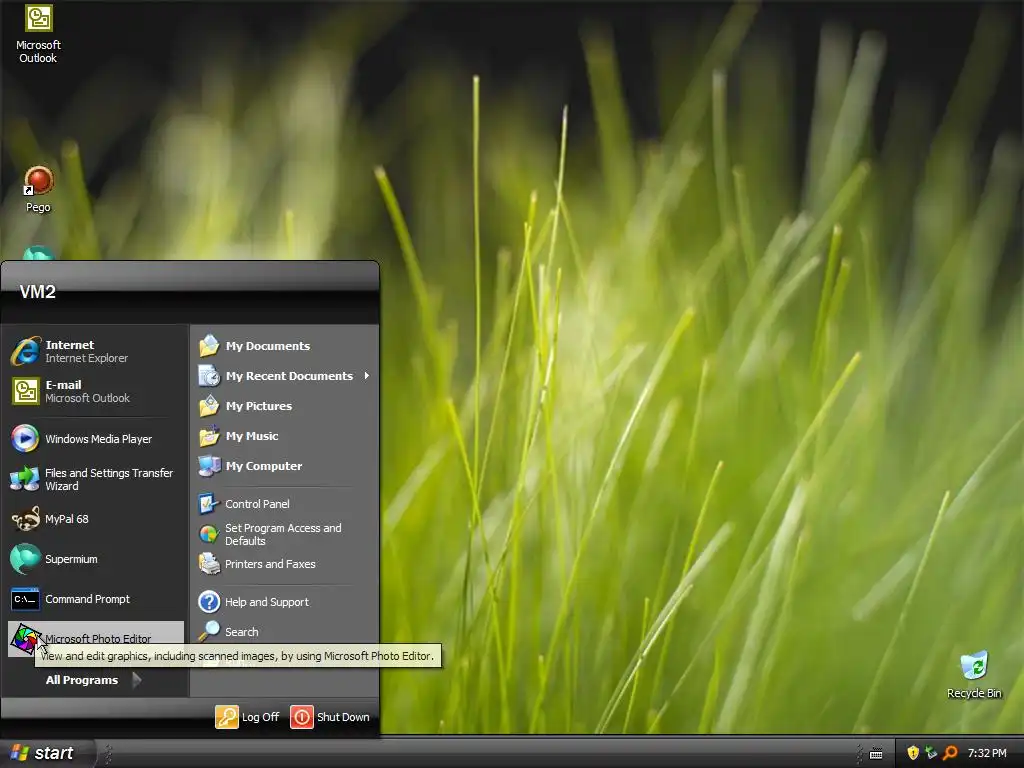Open My Pictures folder icon

[209, 406]
